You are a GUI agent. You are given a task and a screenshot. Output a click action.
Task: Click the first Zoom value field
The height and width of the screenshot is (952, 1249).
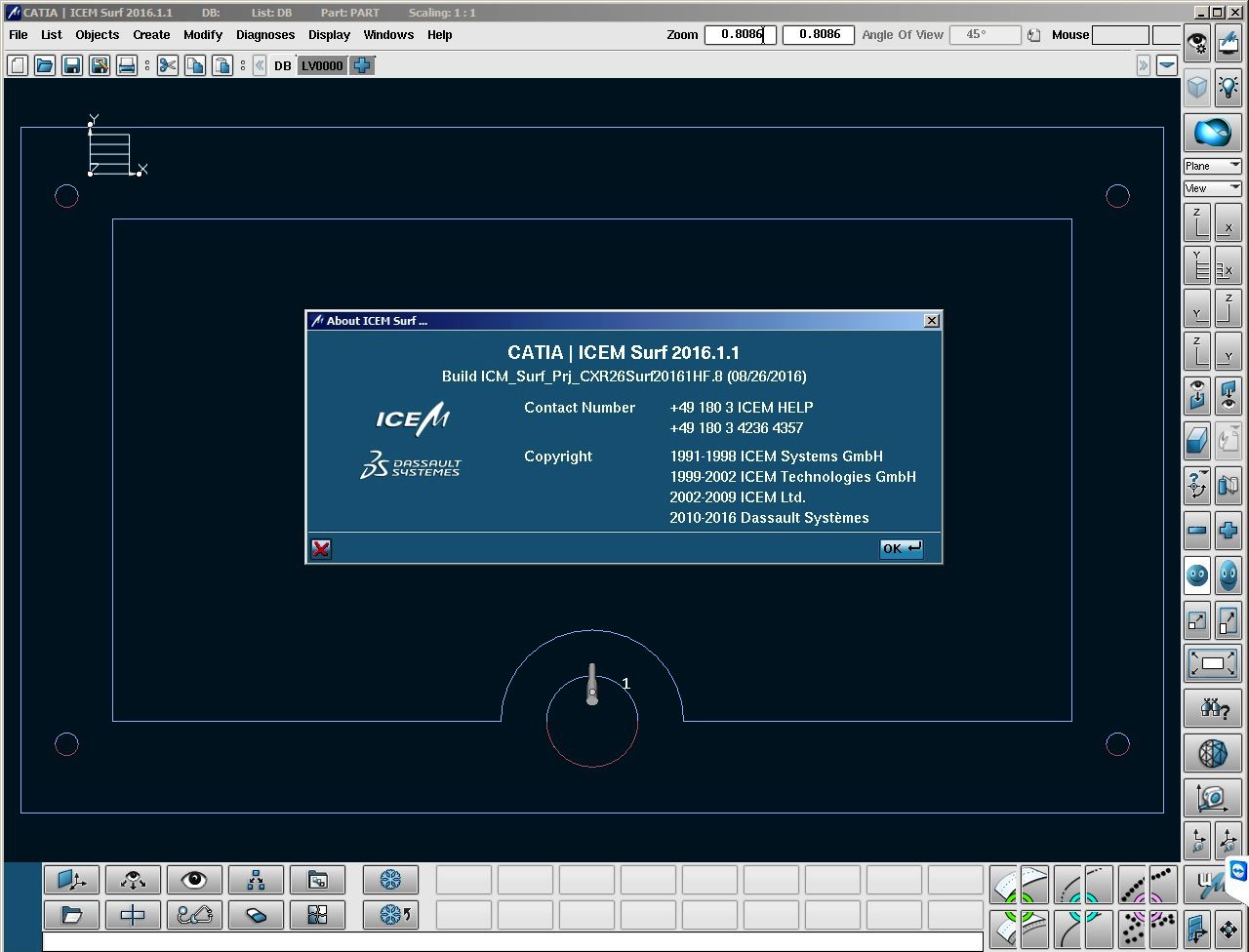[x=740, y=35]
